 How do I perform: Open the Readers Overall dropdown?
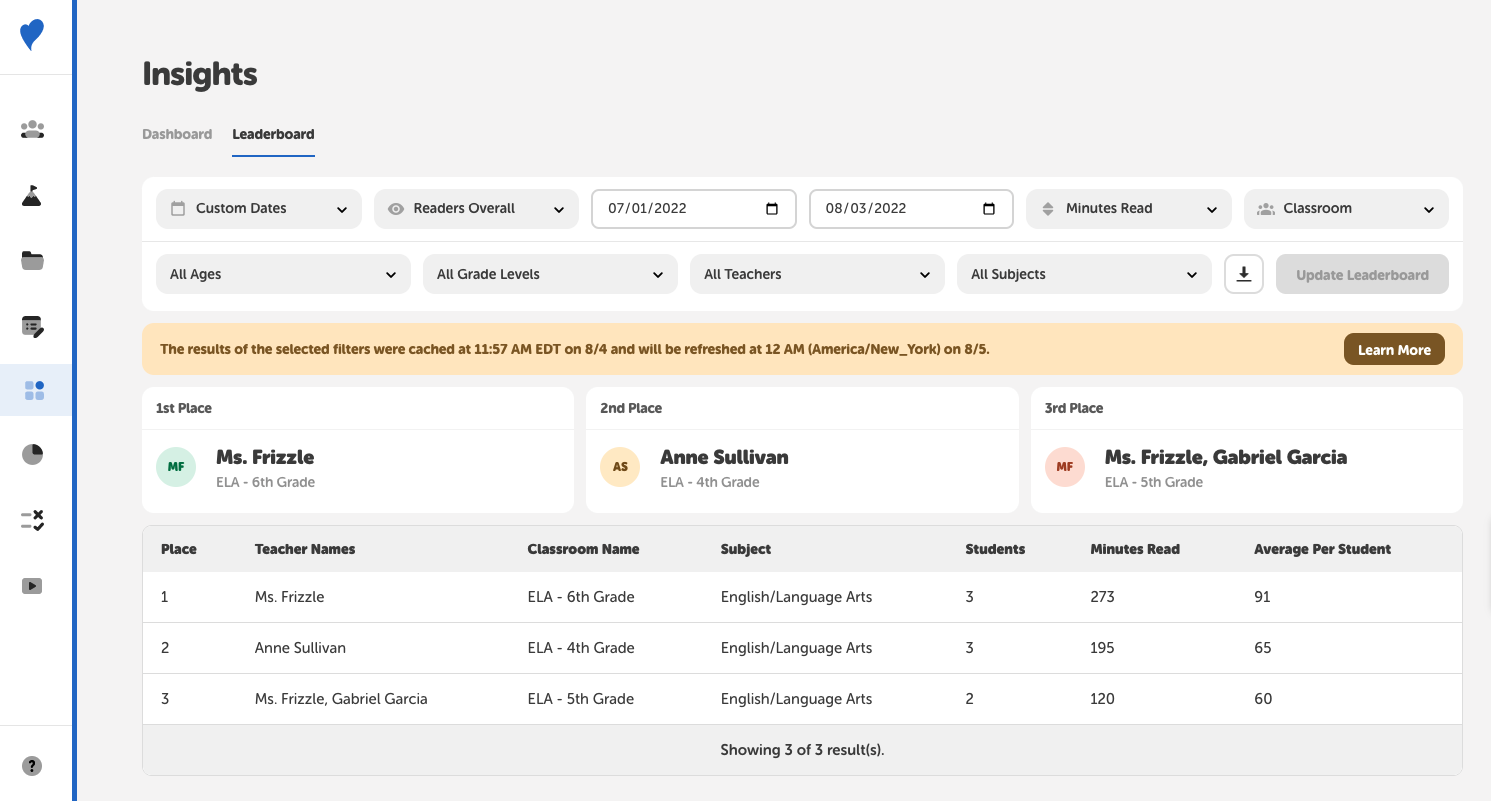click(476, 209)
